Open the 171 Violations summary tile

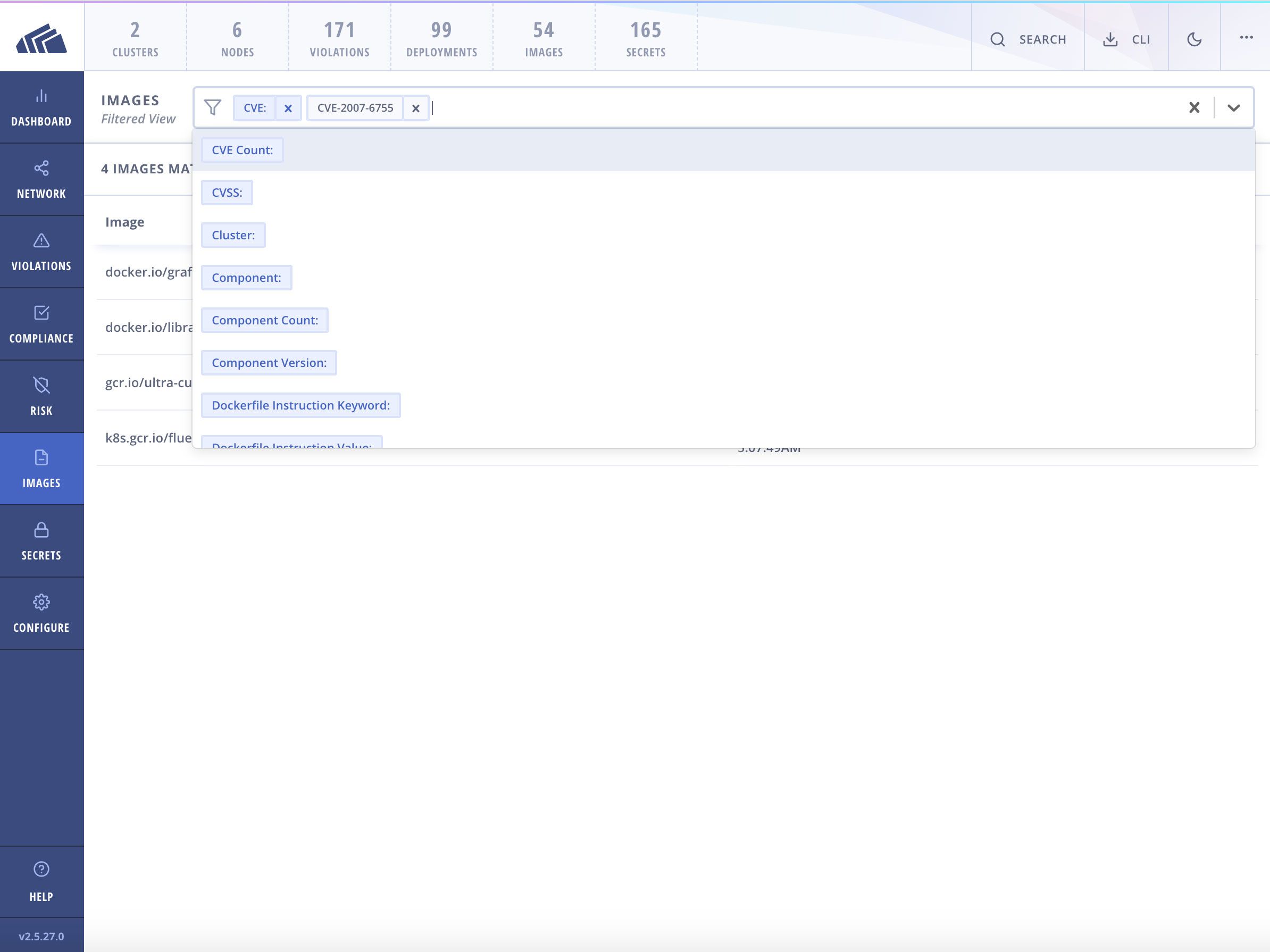(x=340, y=38)
